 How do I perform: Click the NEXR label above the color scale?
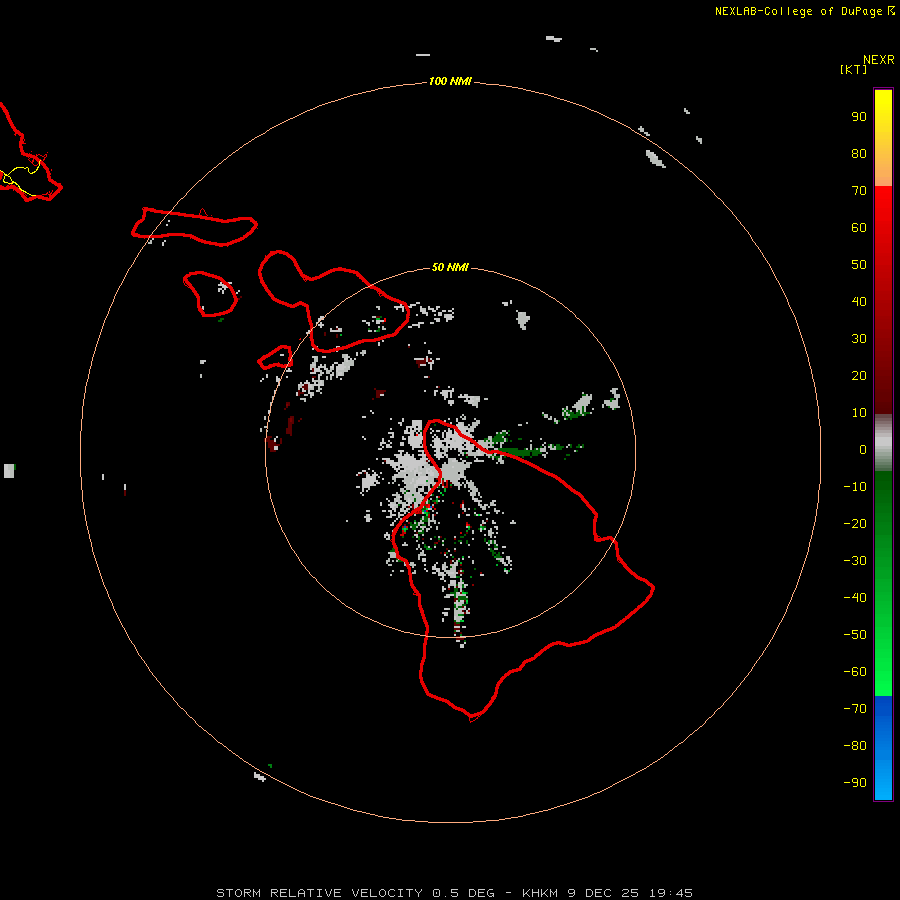click(879, 60)
